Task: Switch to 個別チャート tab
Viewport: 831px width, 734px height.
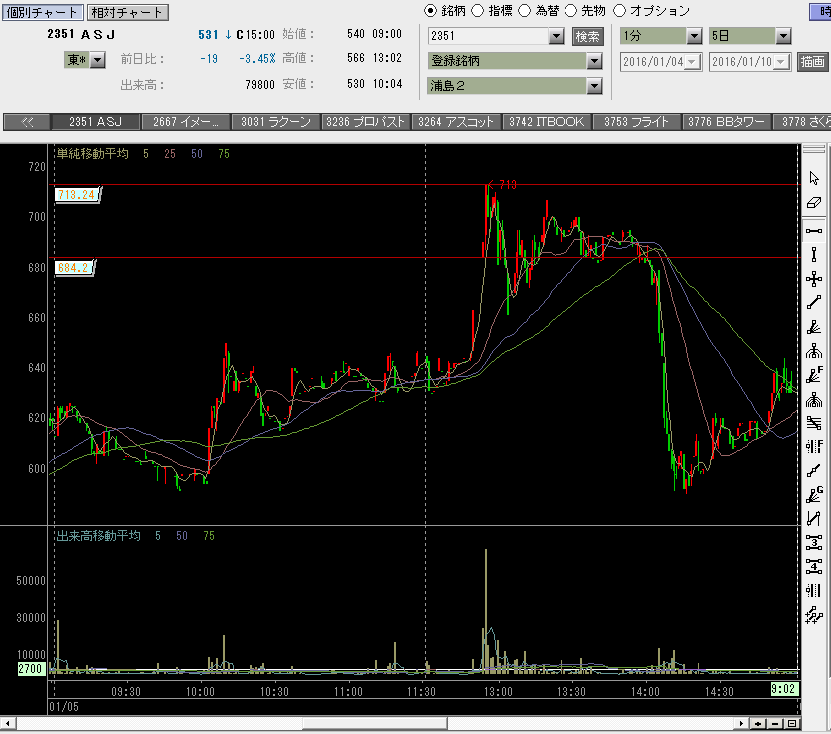Action: pyautogui.click(x=42, y=12)
